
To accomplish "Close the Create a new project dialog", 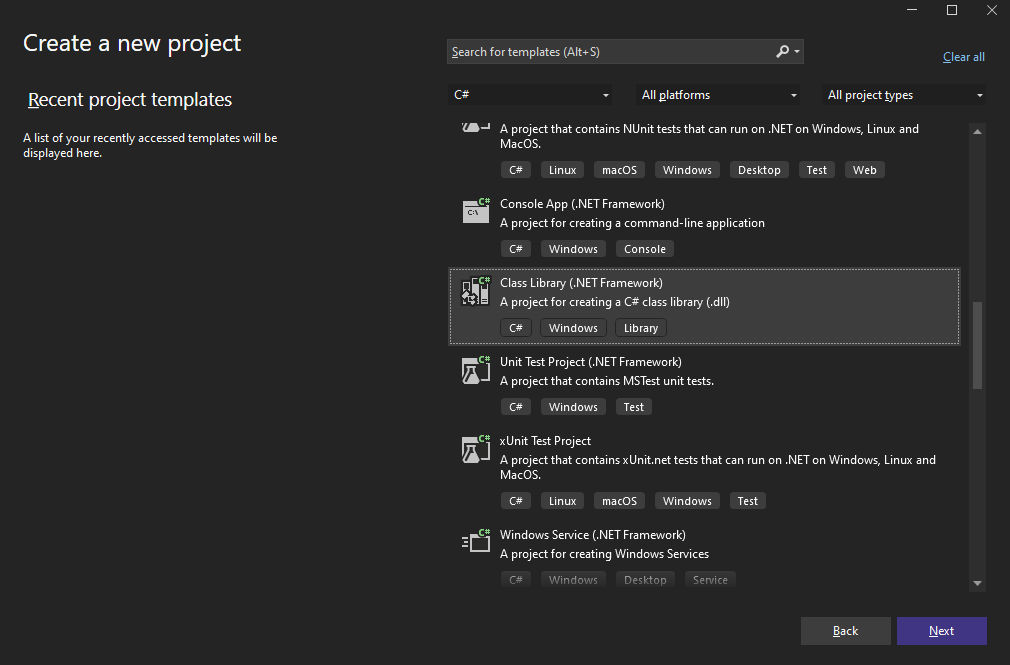I will tap(992, 10).
